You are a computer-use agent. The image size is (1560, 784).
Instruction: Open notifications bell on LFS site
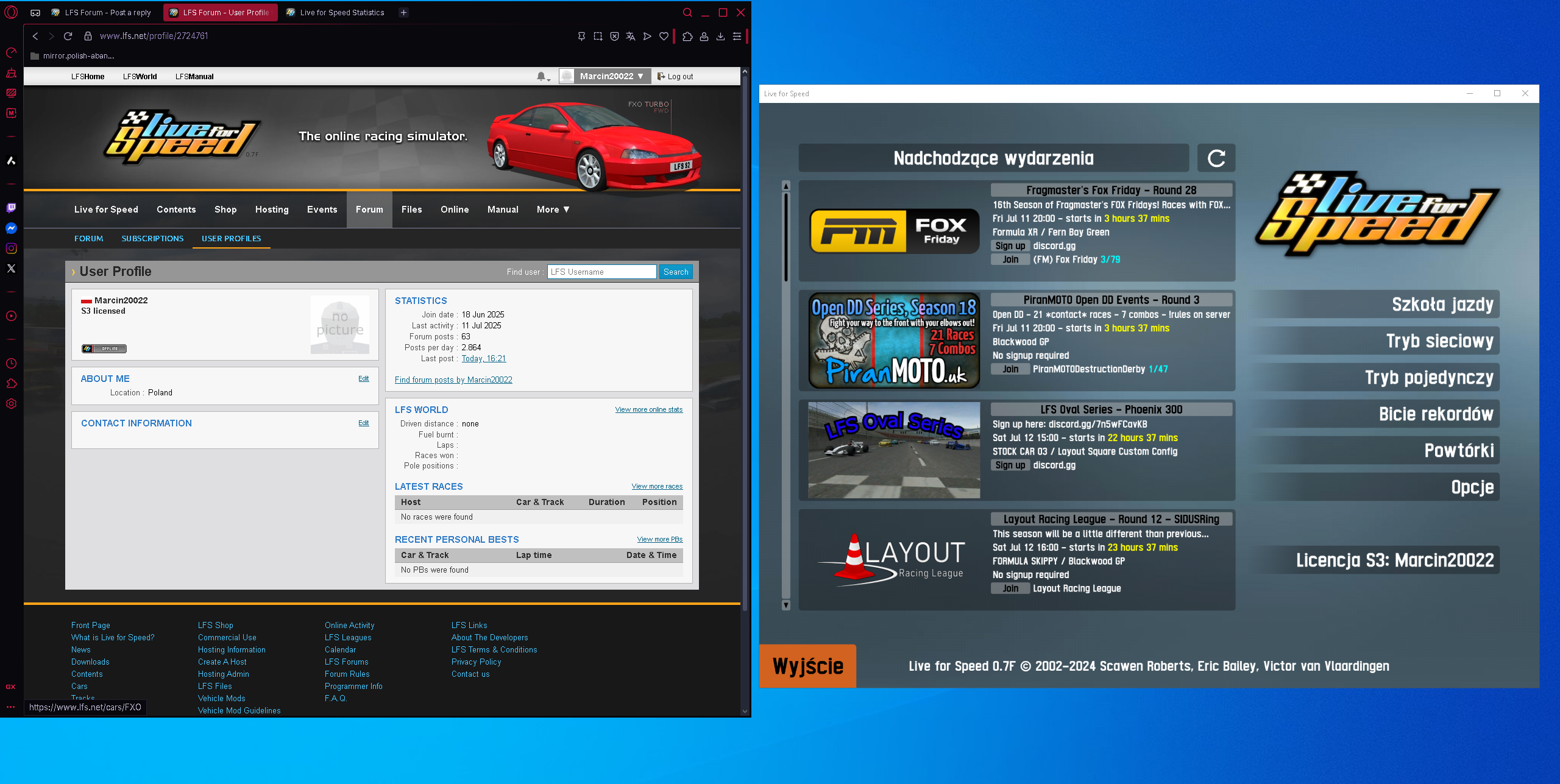[541, 76]
